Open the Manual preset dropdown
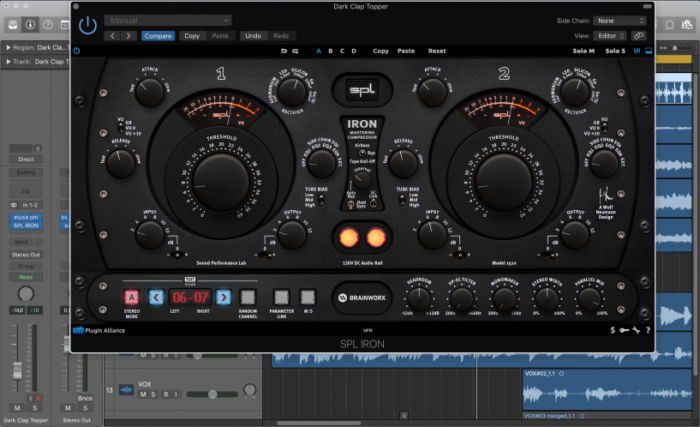The height and width of the screenshot is (427, 700). [x=167, y=20]
